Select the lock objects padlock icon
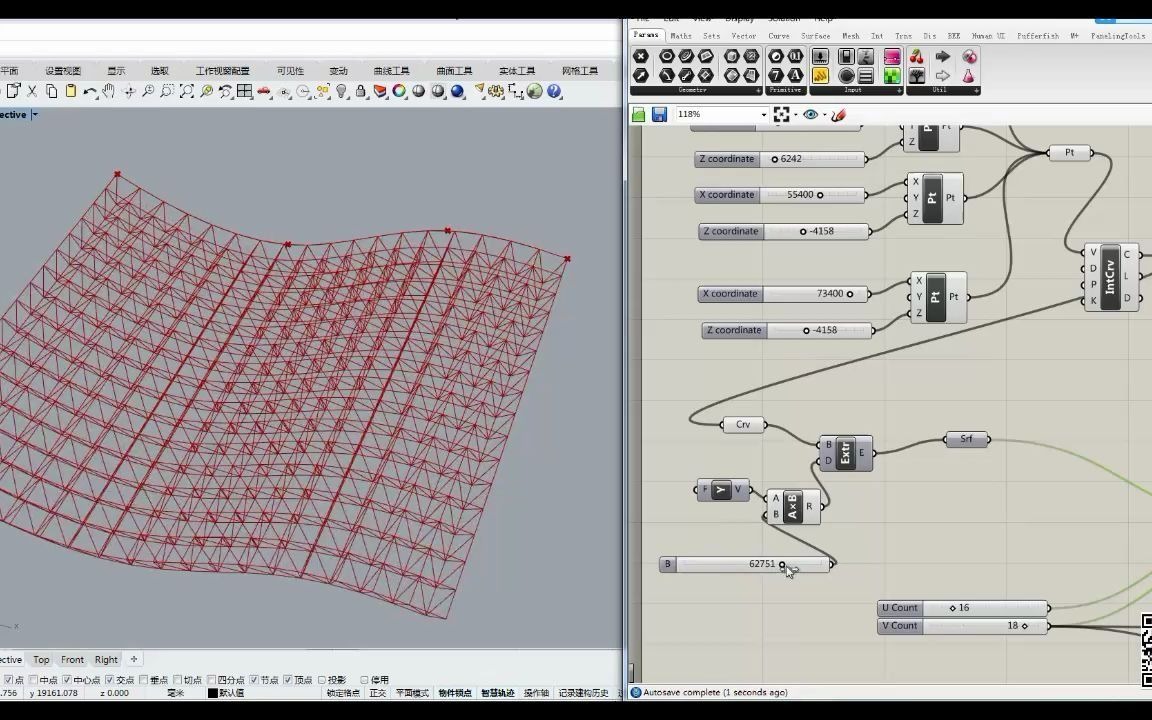Image resolution: width=1152 pixels, height=720 pixels. pos(362,91)
